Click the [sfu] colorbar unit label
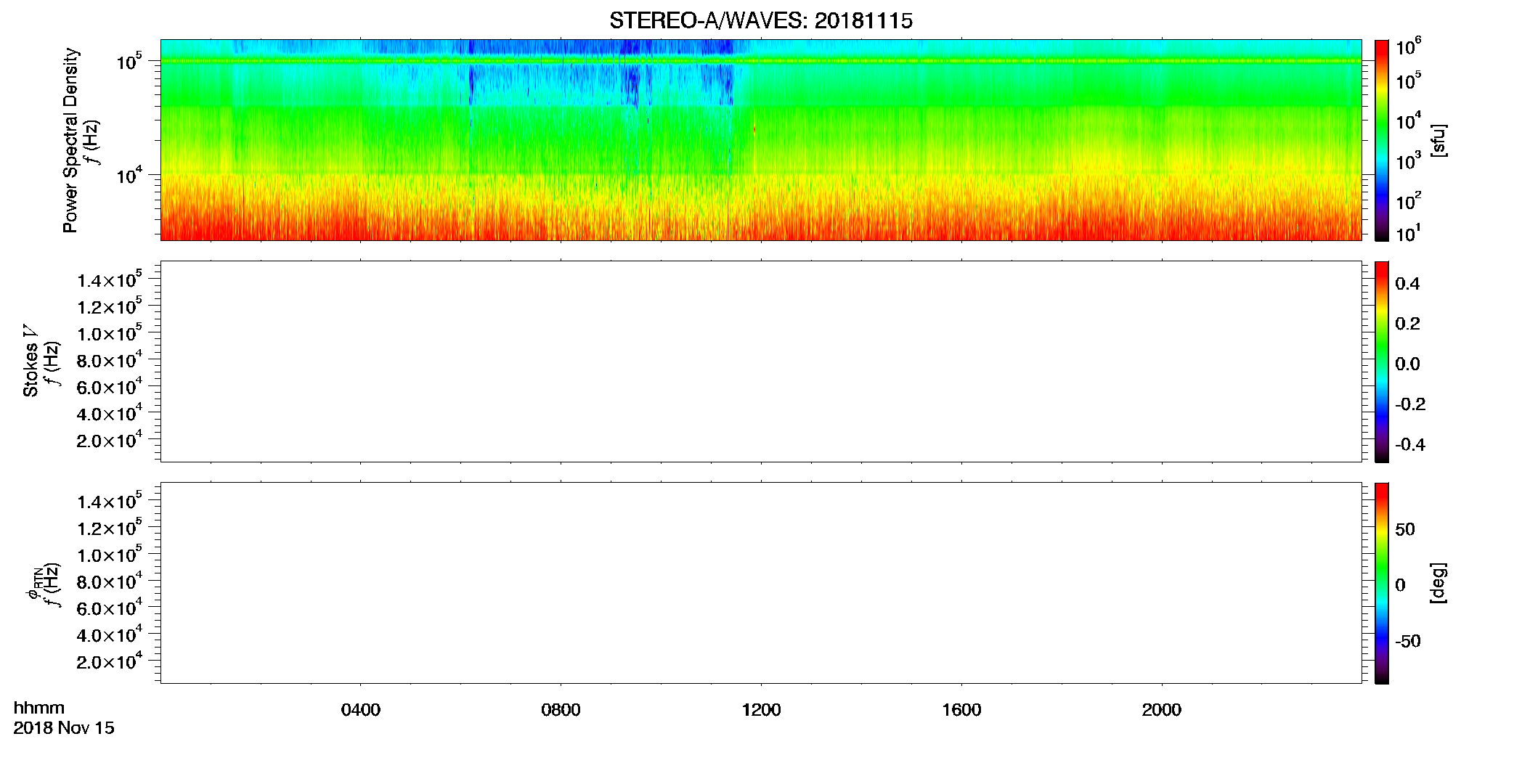This screenshot has height=784, width=1522. point(1438,141)
